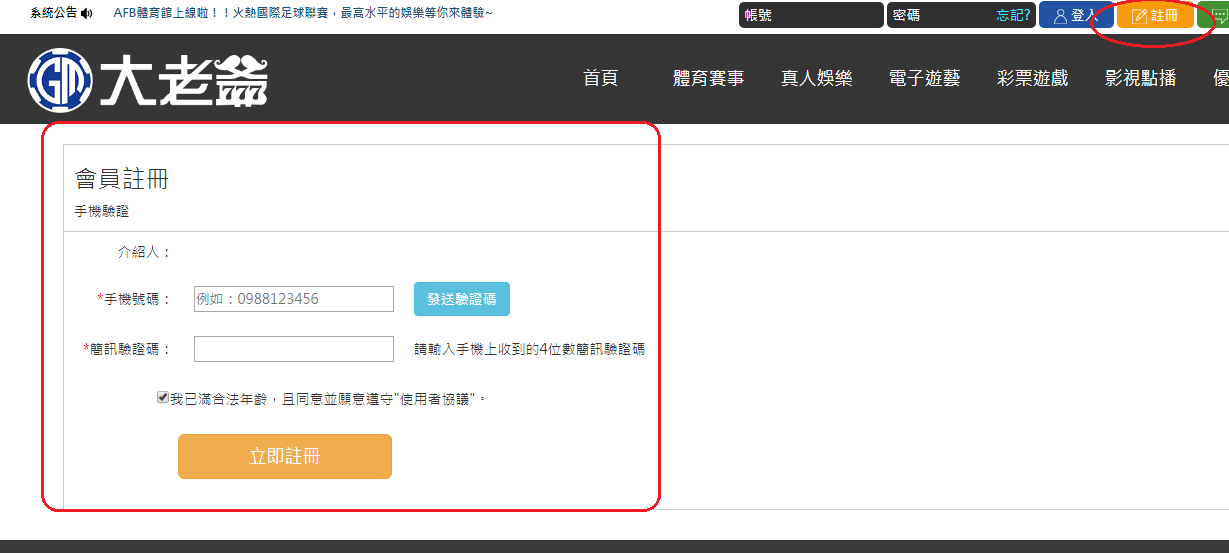Select the 影視點播 navigation item

[x=1140, y=78]
